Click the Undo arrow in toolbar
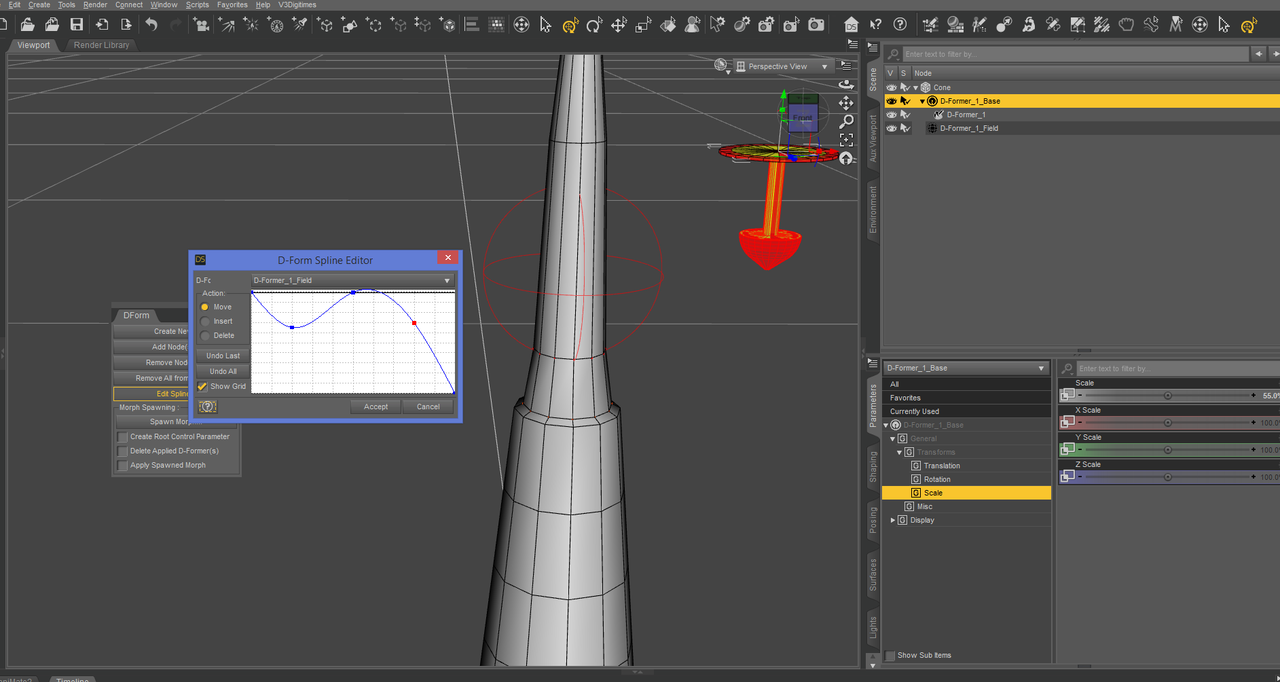 click(x=151, y=24)
